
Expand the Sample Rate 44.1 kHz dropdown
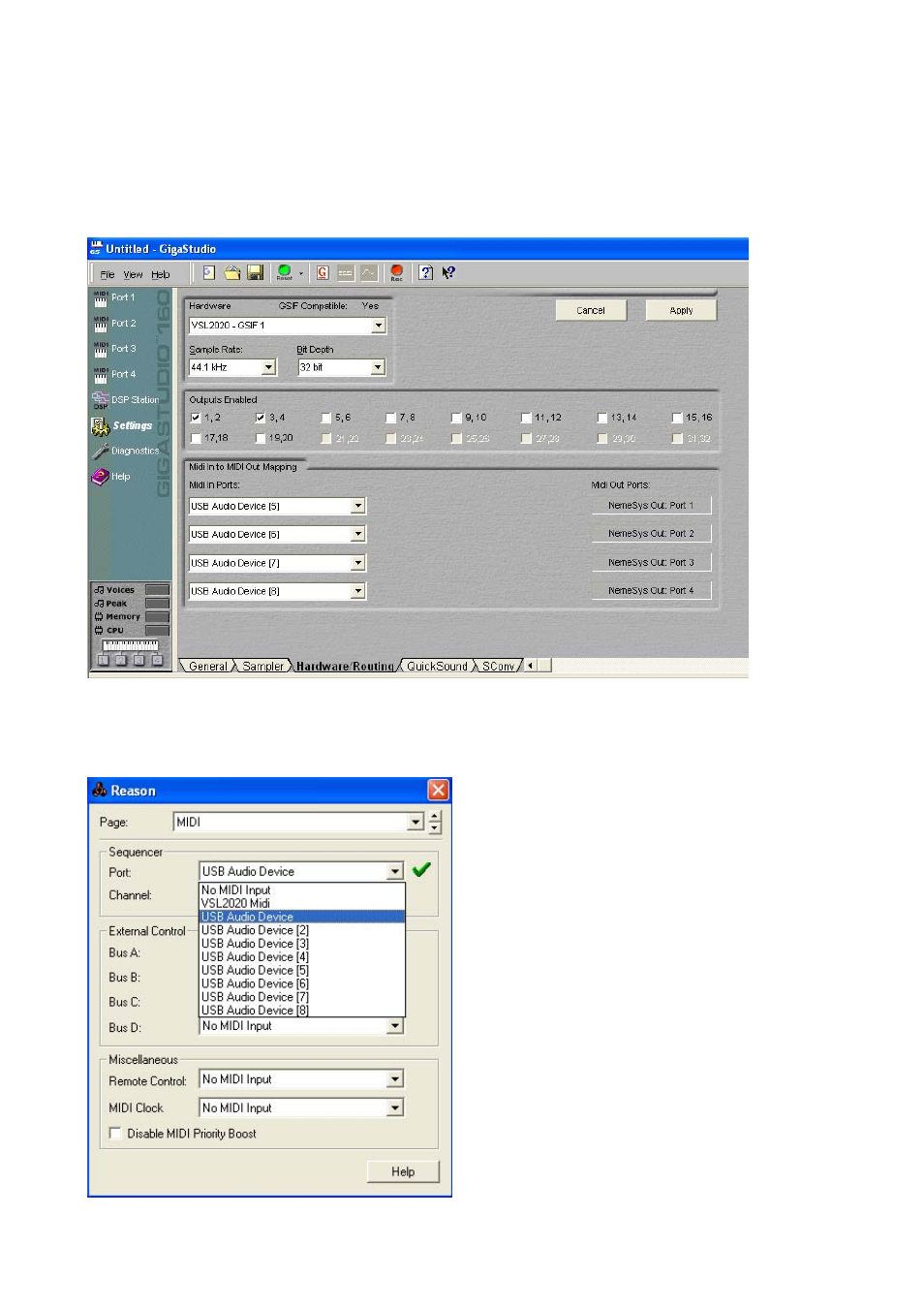(x=268, y=368)
